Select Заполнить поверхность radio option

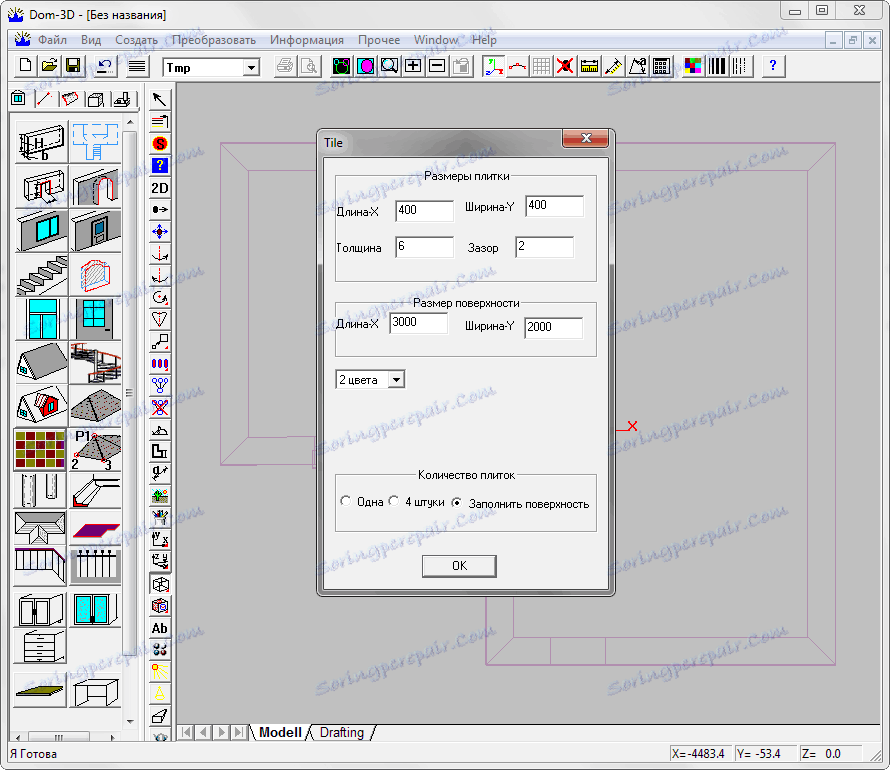(x=456, y=503)
